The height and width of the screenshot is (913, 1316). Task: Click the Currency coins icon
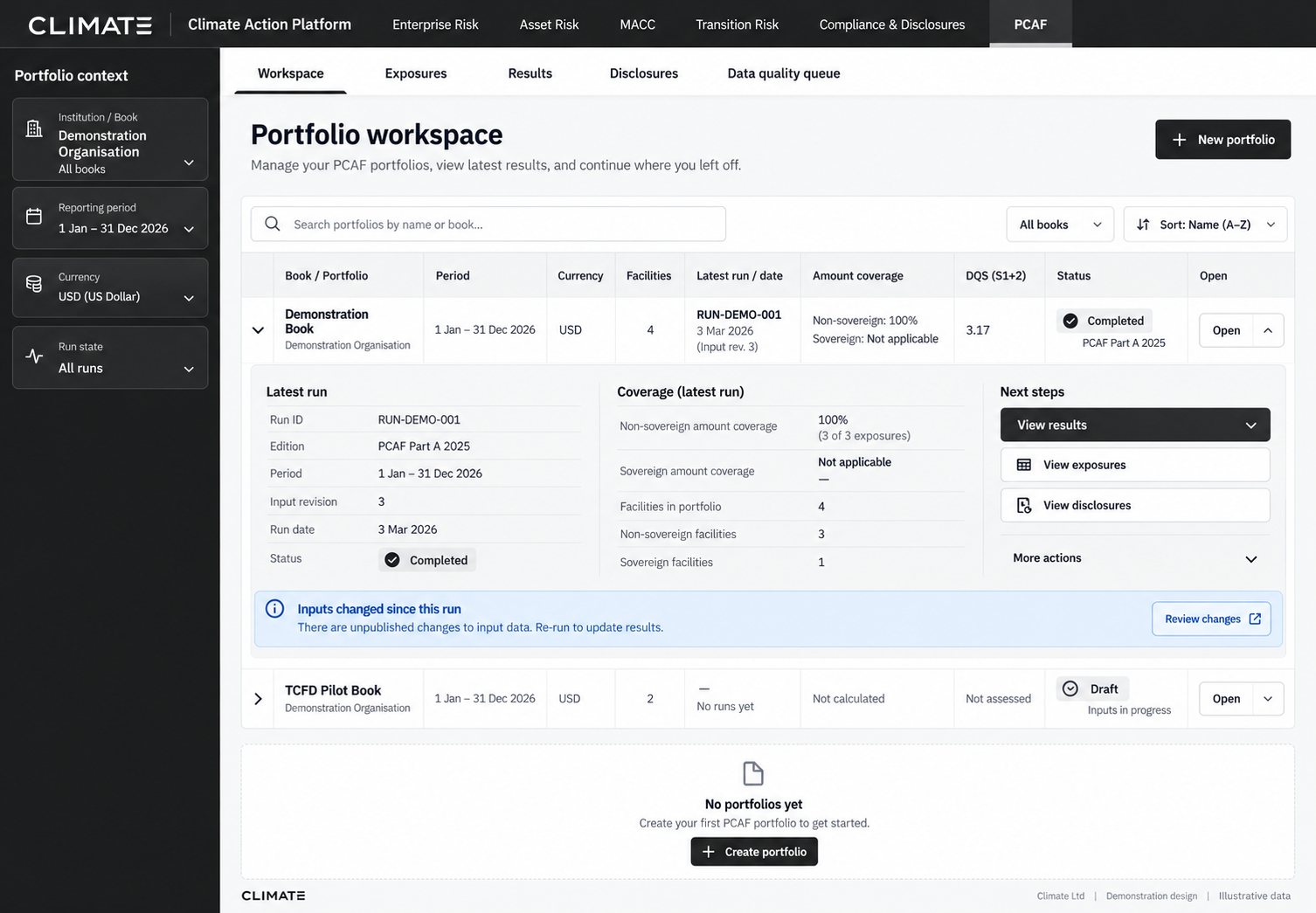point(34,284)
